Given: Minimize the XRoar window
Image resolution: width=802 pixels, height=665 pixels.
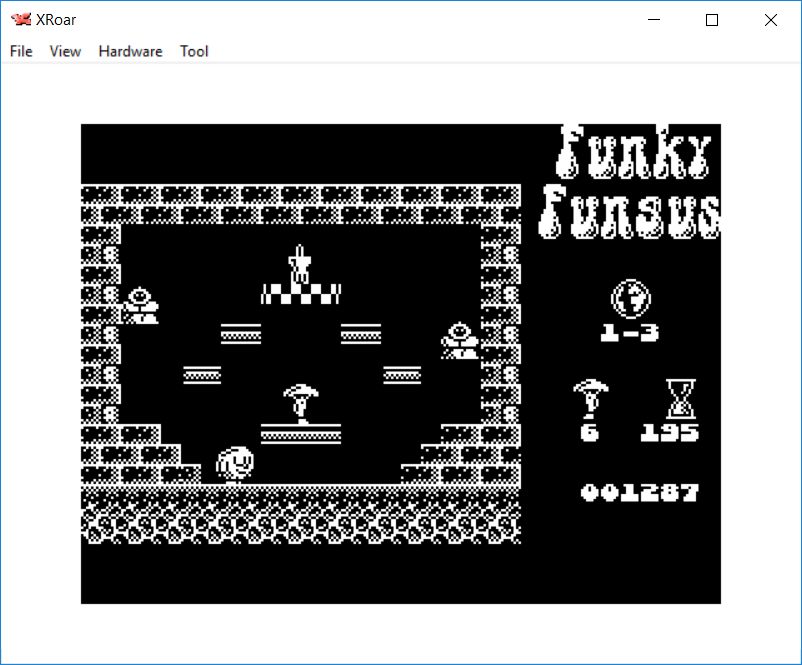Looking at the screenshot, I should click(654, 20).
